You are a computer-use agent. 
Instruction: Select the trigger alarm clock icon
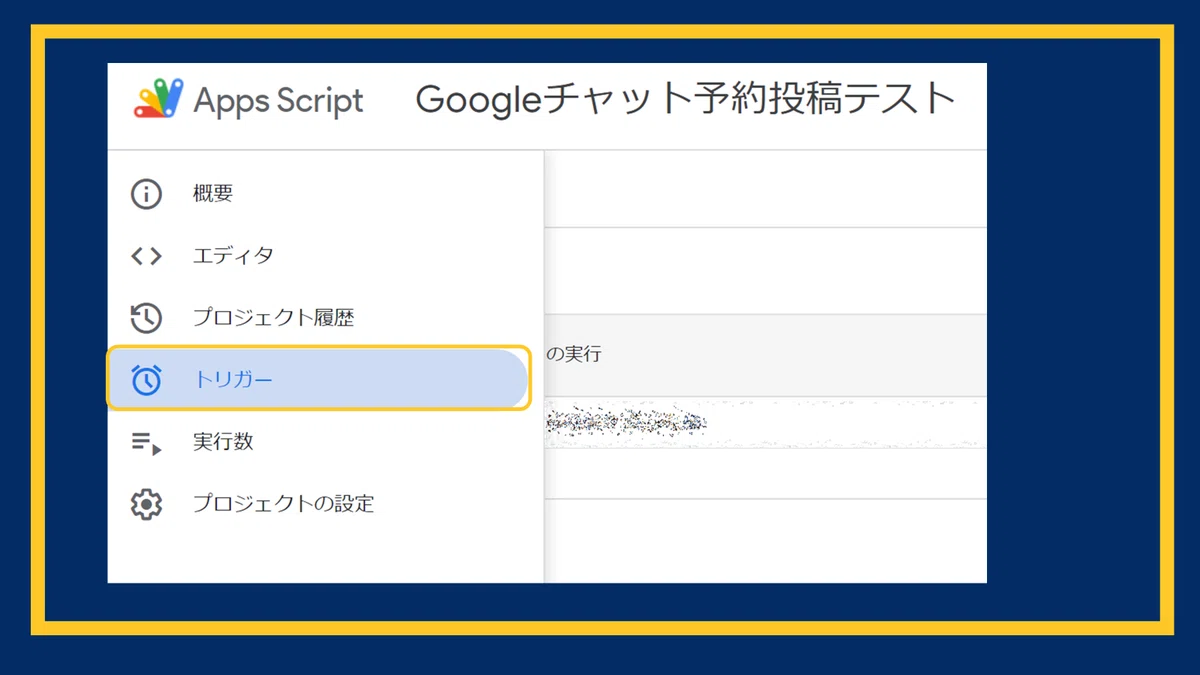click(x=146, y=380)
